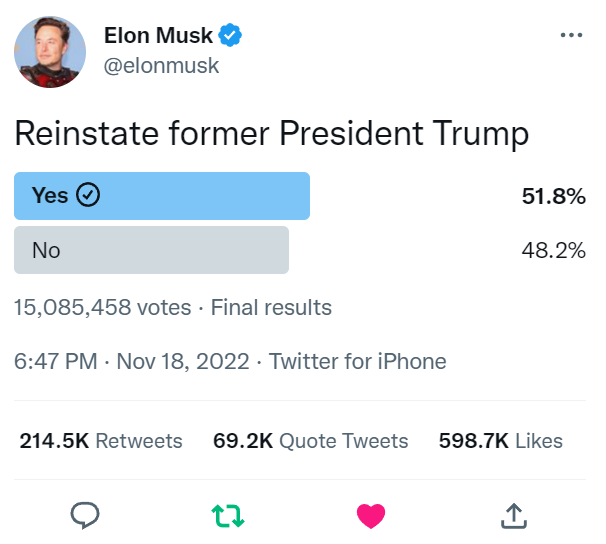Open the three-dot more options menu
The height and width of the screenshot is (544, 606).
(571, 35)
